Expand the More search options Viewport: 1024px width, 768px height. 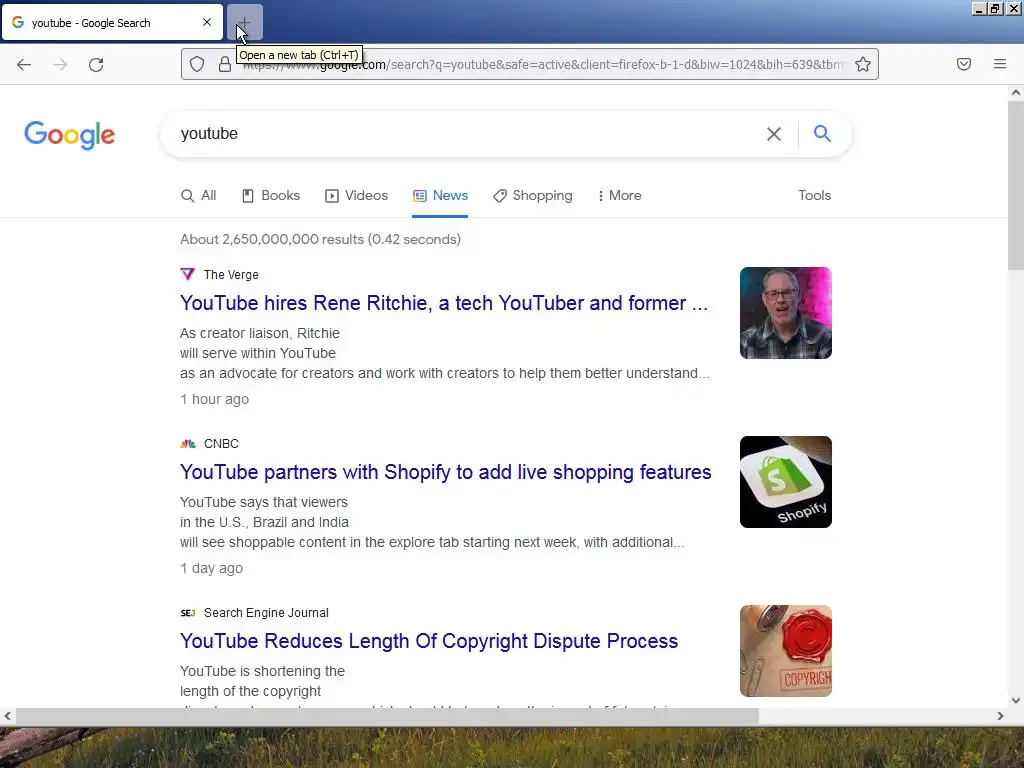[619, 195]
